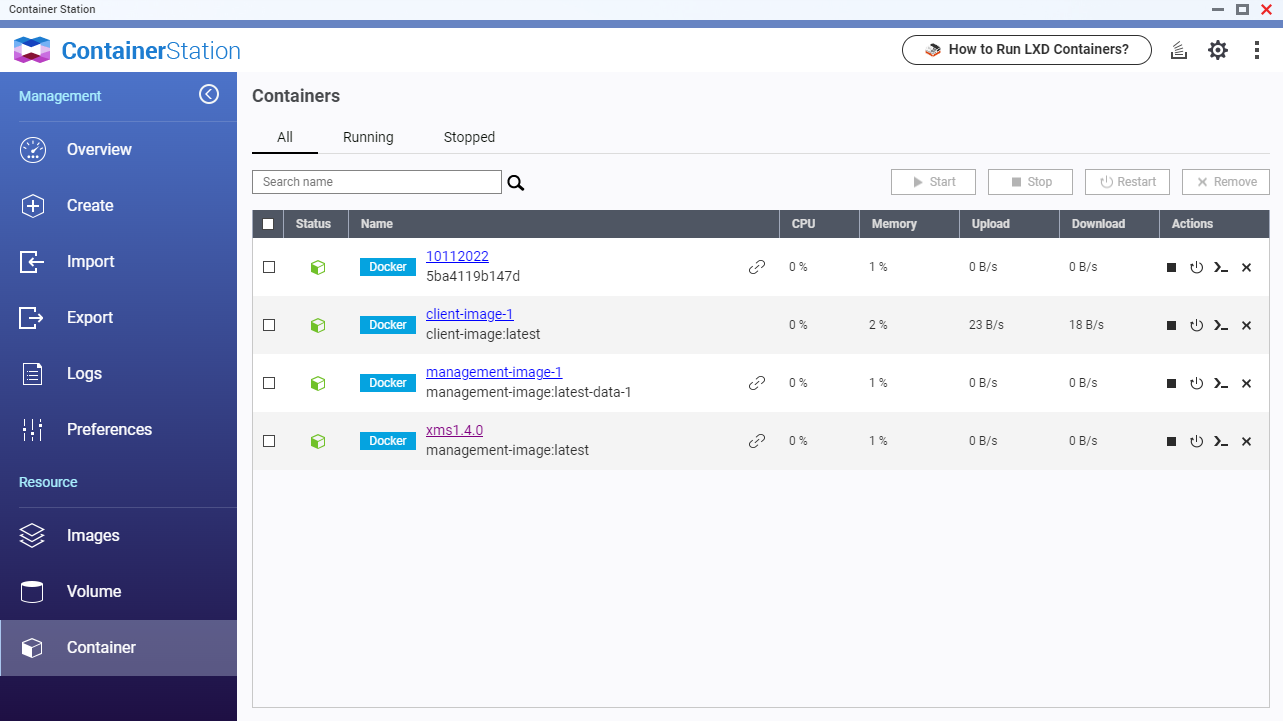
Task: Switch to the Stopped tab
Action: 468,137
